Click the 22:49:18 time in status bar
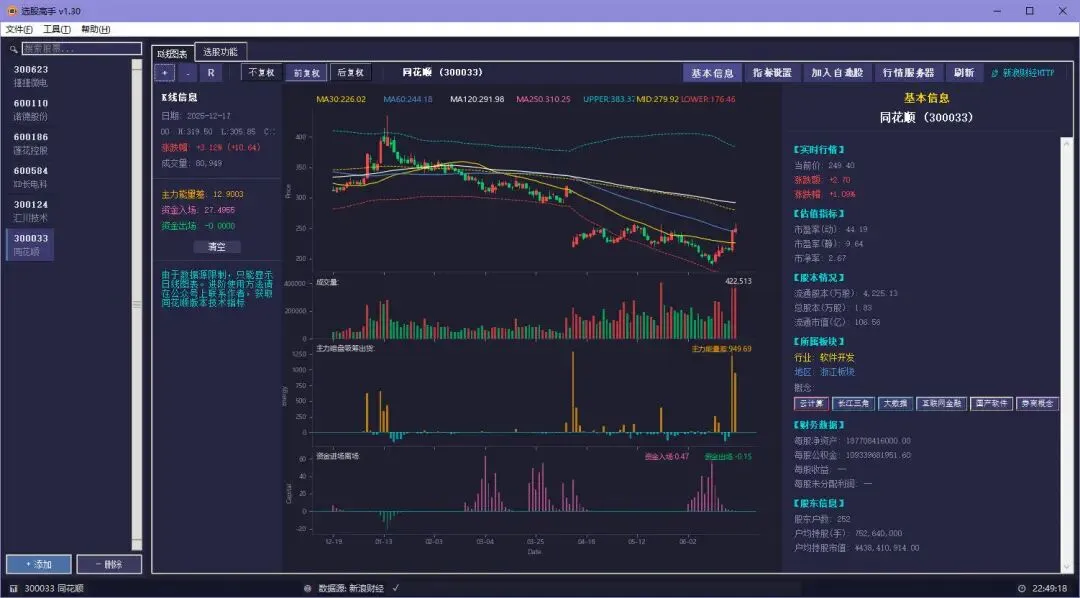The image size is (1080, 598). point(1050,588)
